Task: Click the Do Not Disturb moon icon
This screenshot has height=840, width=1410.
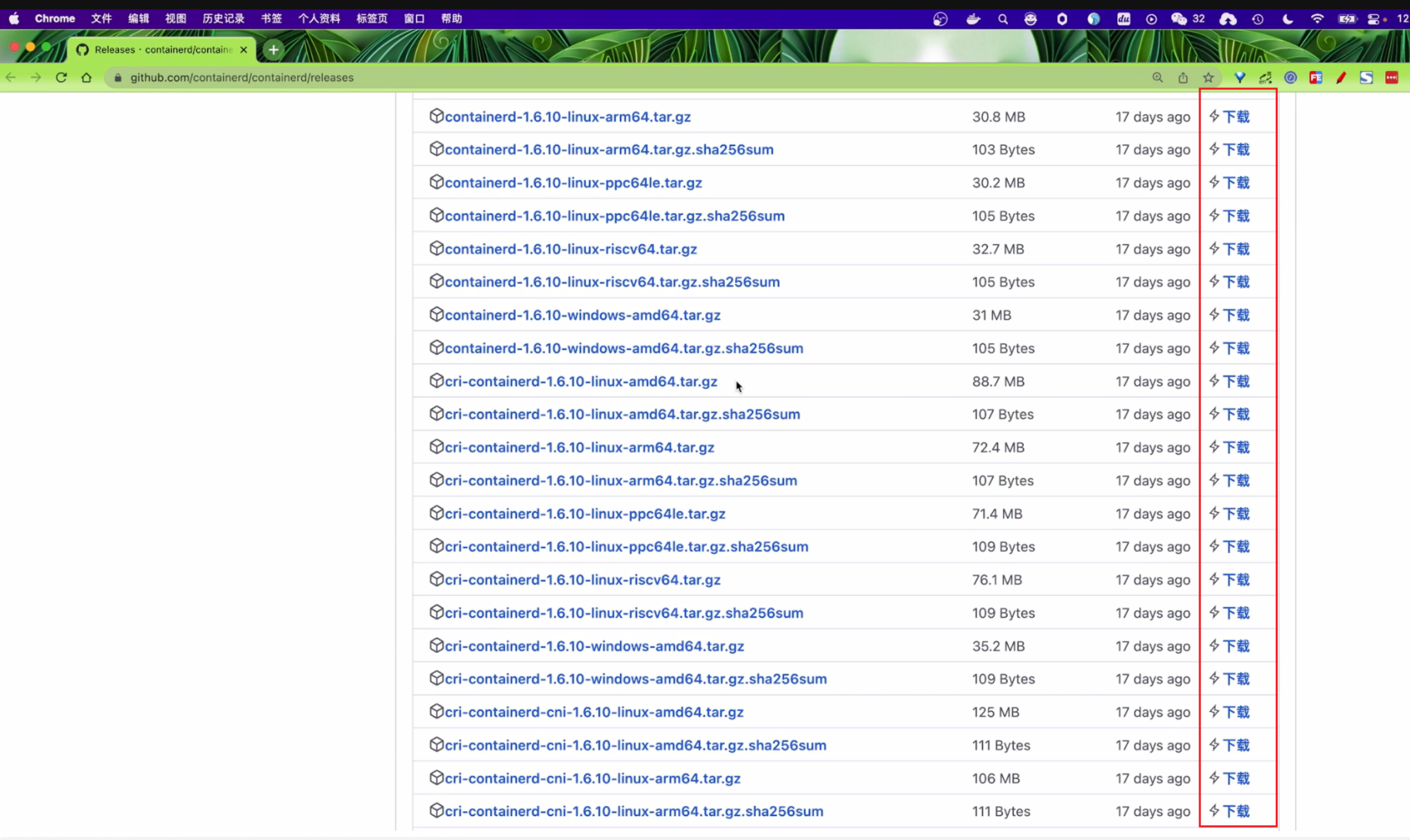Action: [1287, 19]
